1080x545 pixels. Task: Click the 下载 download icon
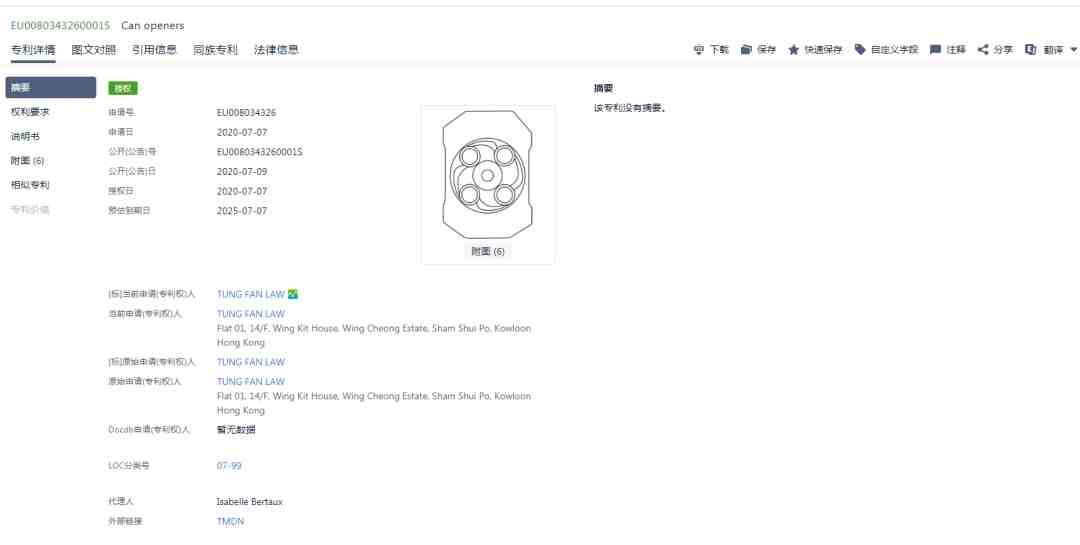(698, 50)
